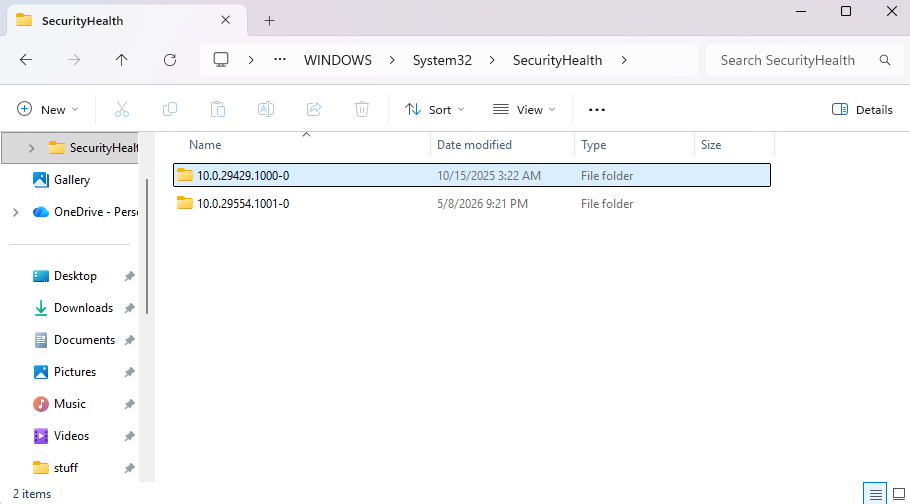Click pin icon beside Documents

pyautogui.click(x=129, y=340)
